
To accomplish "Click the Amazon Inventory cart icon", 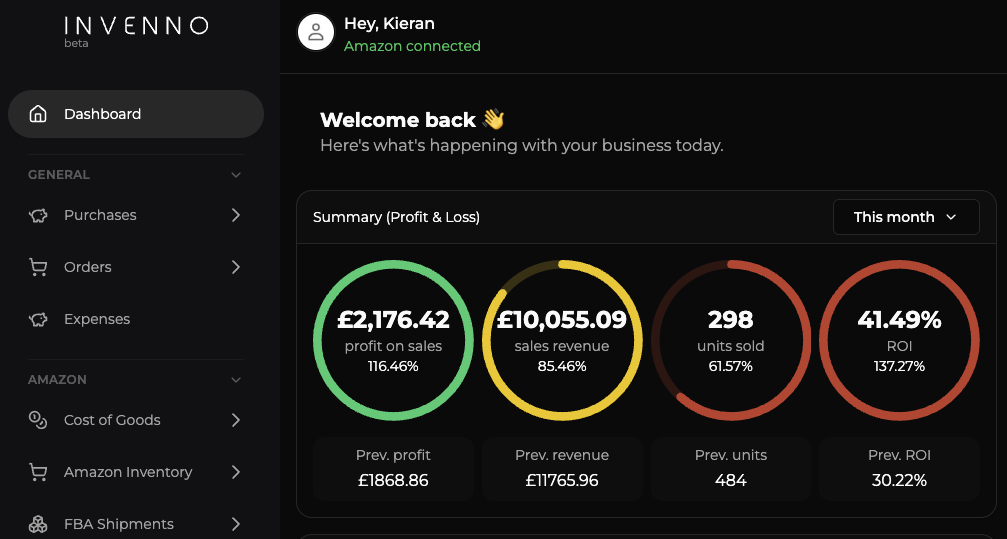I will pyautogui.click(x=38, y=472).
